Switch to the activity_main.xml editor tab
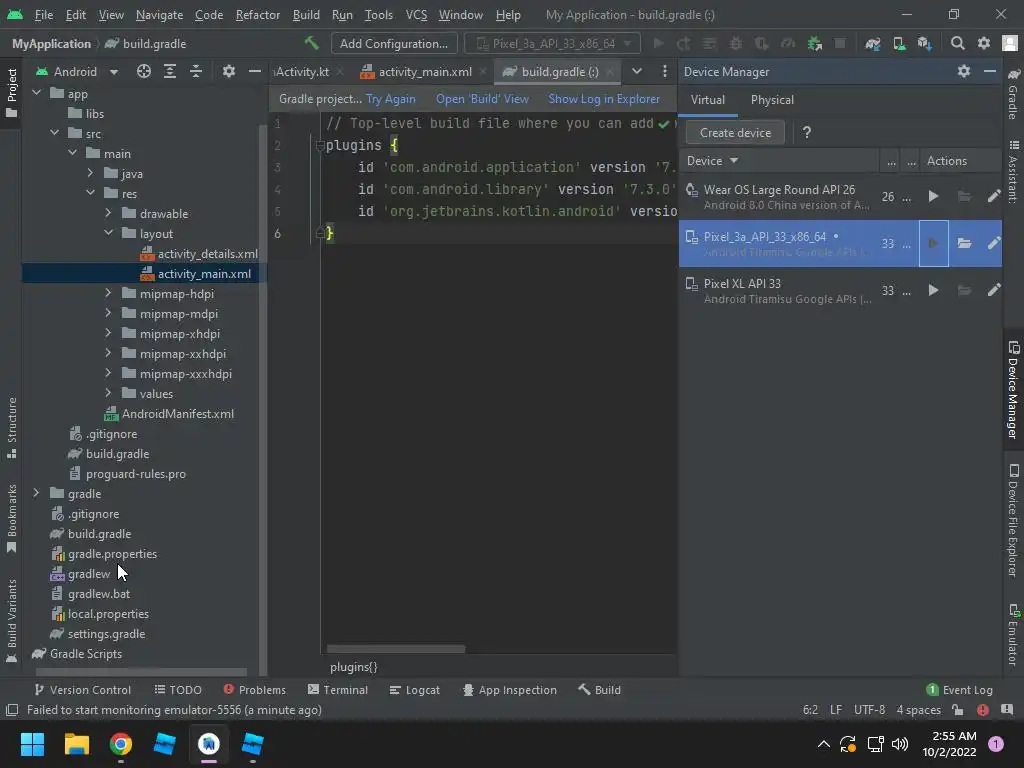 424,72
